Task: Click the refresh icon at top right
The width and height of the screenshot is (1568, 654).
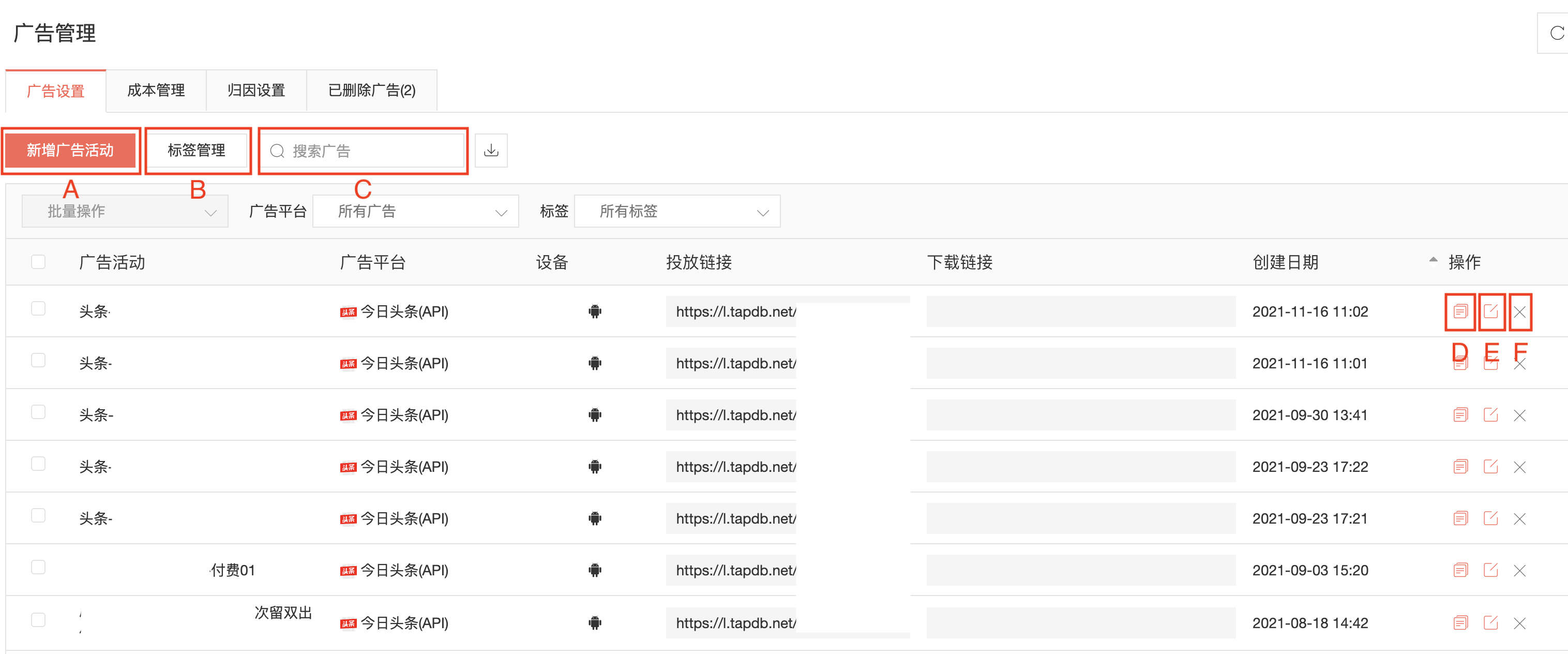Action: 1557,33
